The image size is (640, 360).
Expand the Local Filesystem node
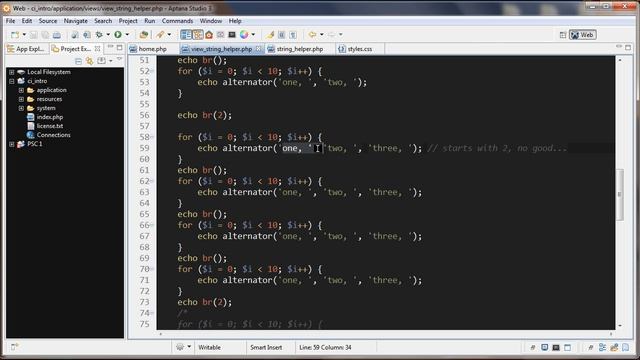point(12,72)
